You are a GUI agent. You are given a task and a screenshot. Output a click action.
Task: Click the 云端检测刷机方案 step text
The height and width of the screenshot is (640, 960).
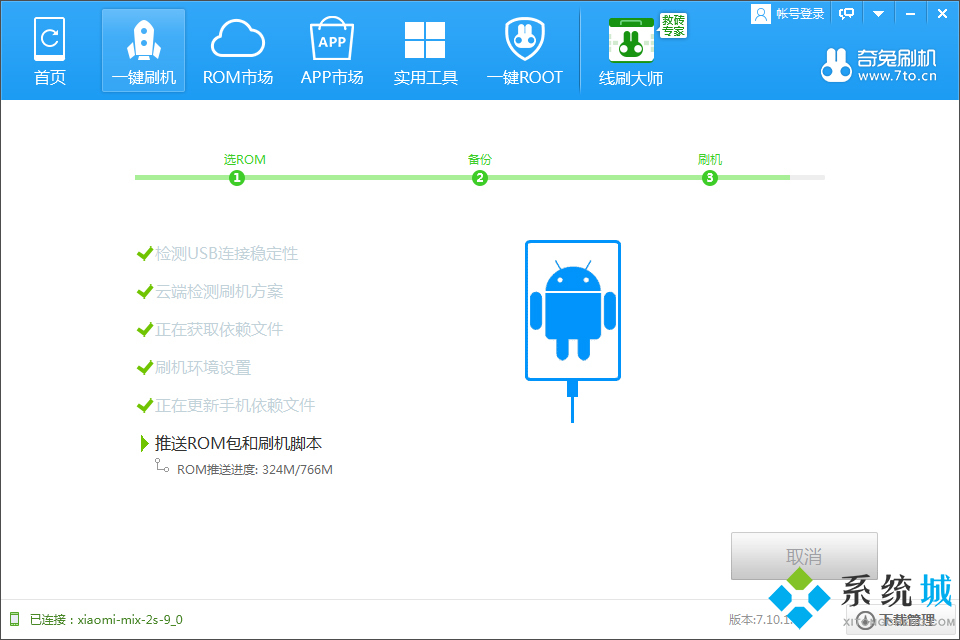pyautogui.click(x=219, y=292)
